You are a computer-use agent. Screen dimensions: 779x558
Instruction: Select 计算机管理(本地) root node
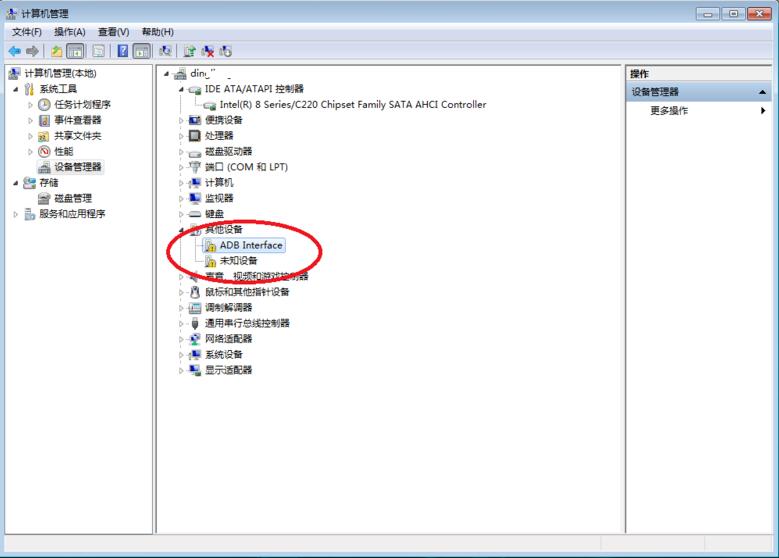(x=60, y=74)
